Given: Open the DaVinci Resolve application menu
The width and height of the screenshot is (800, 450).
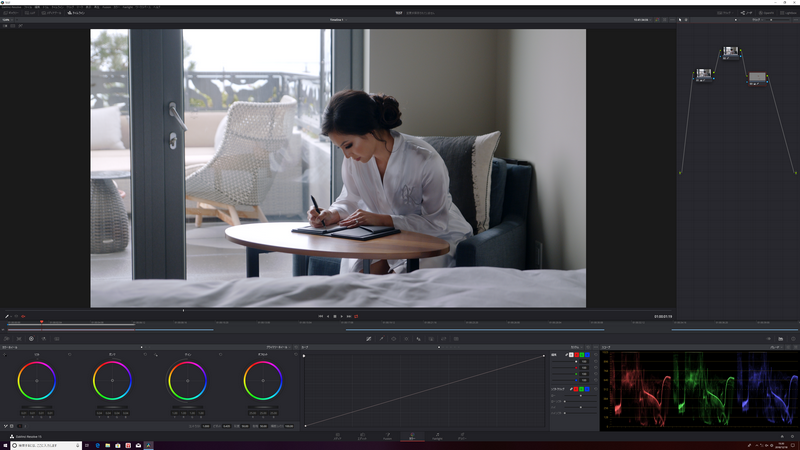Looking at the screenshot, I should (12, 7).
